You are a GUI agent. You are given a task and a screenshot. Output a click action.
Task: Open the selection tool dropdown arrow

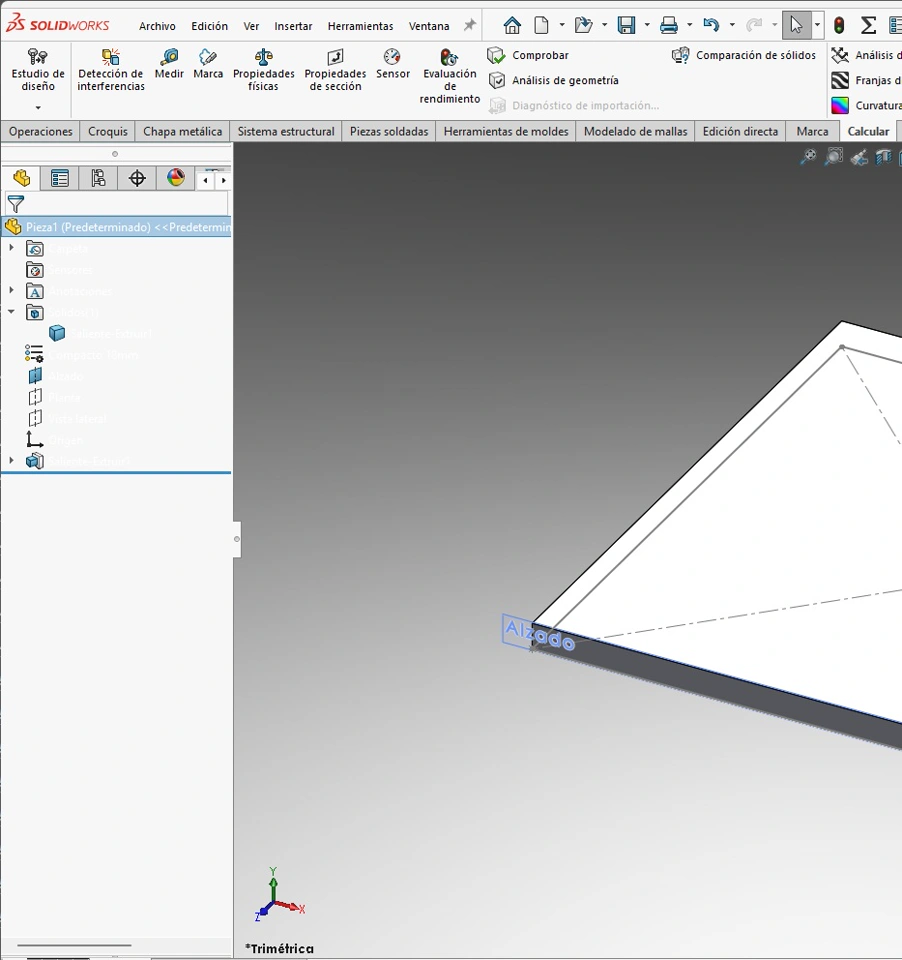point(817,25)
